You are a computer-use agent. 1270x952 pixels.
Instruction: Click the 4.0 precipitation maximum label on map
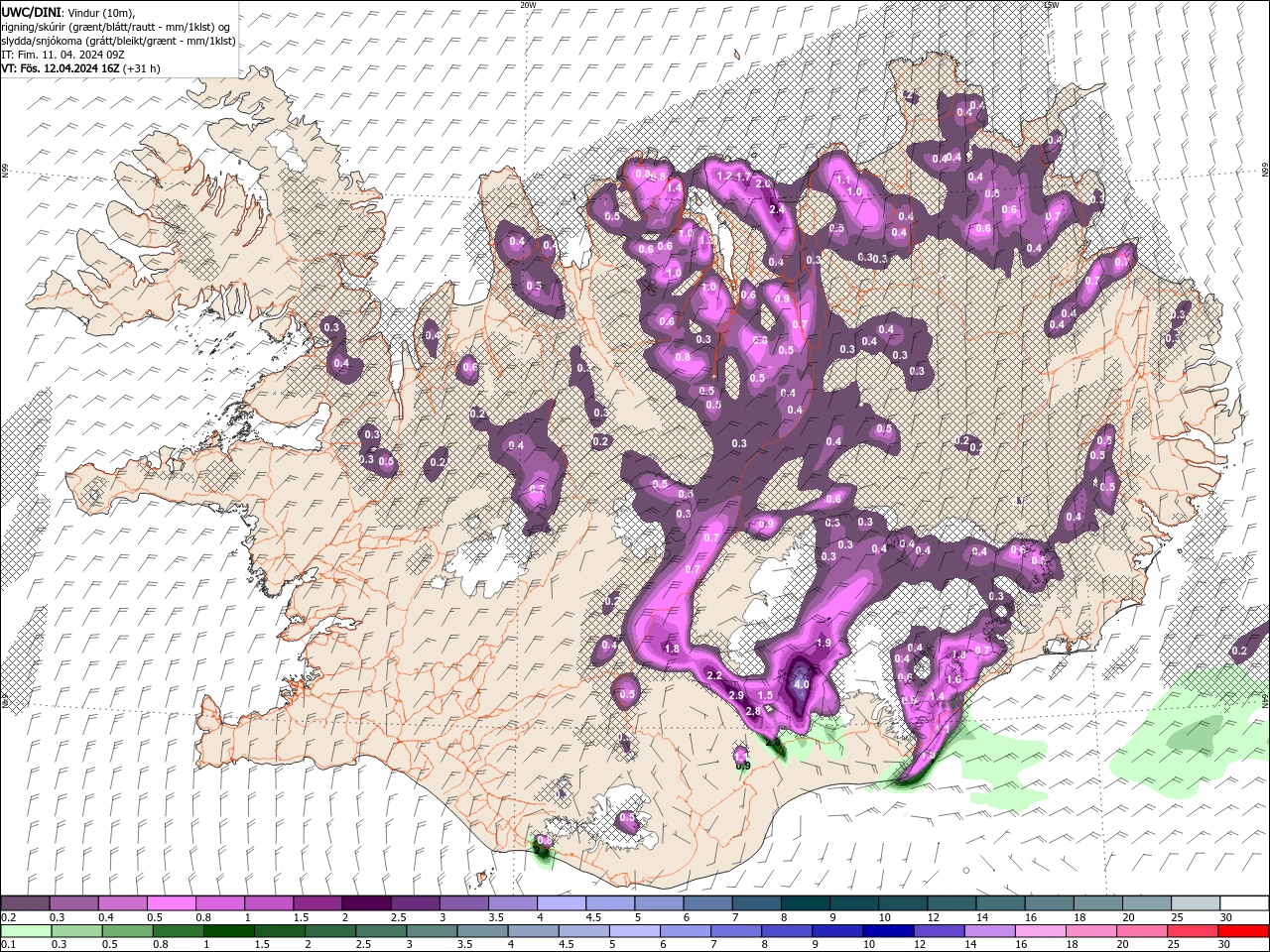click(802, 684)
